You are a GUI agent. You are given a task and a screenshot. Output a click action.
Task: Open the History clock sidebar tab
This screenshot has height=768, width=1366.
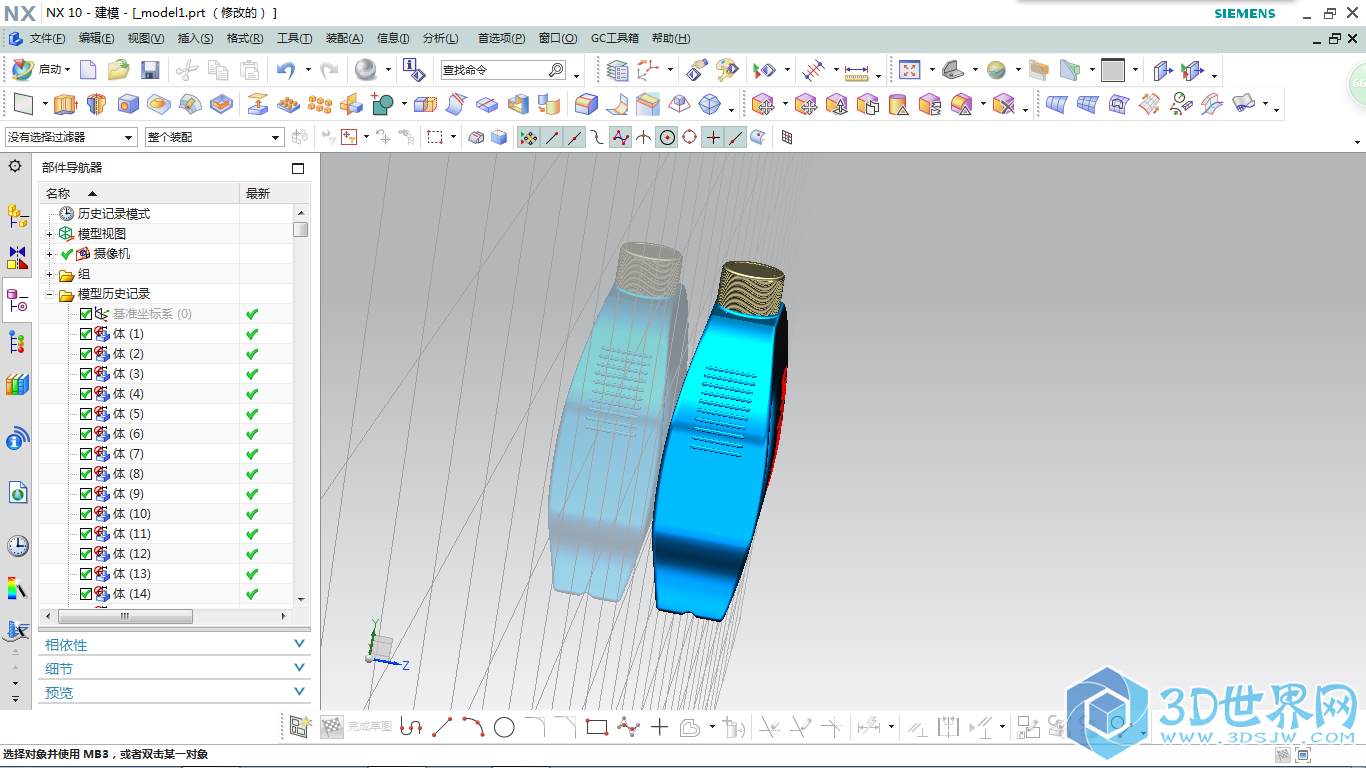pyautogui.click(x=17, y=545)
